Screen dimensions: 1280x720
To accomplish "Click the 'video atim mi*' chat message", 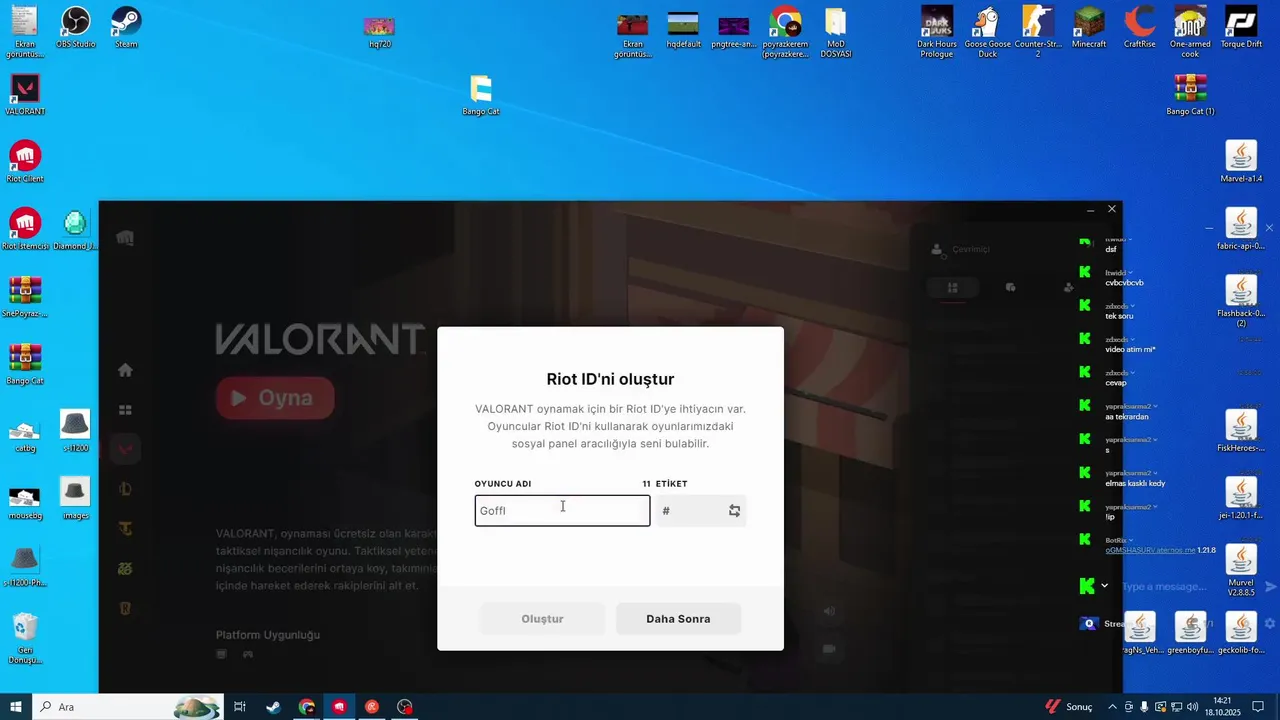I will (1130, 349).
